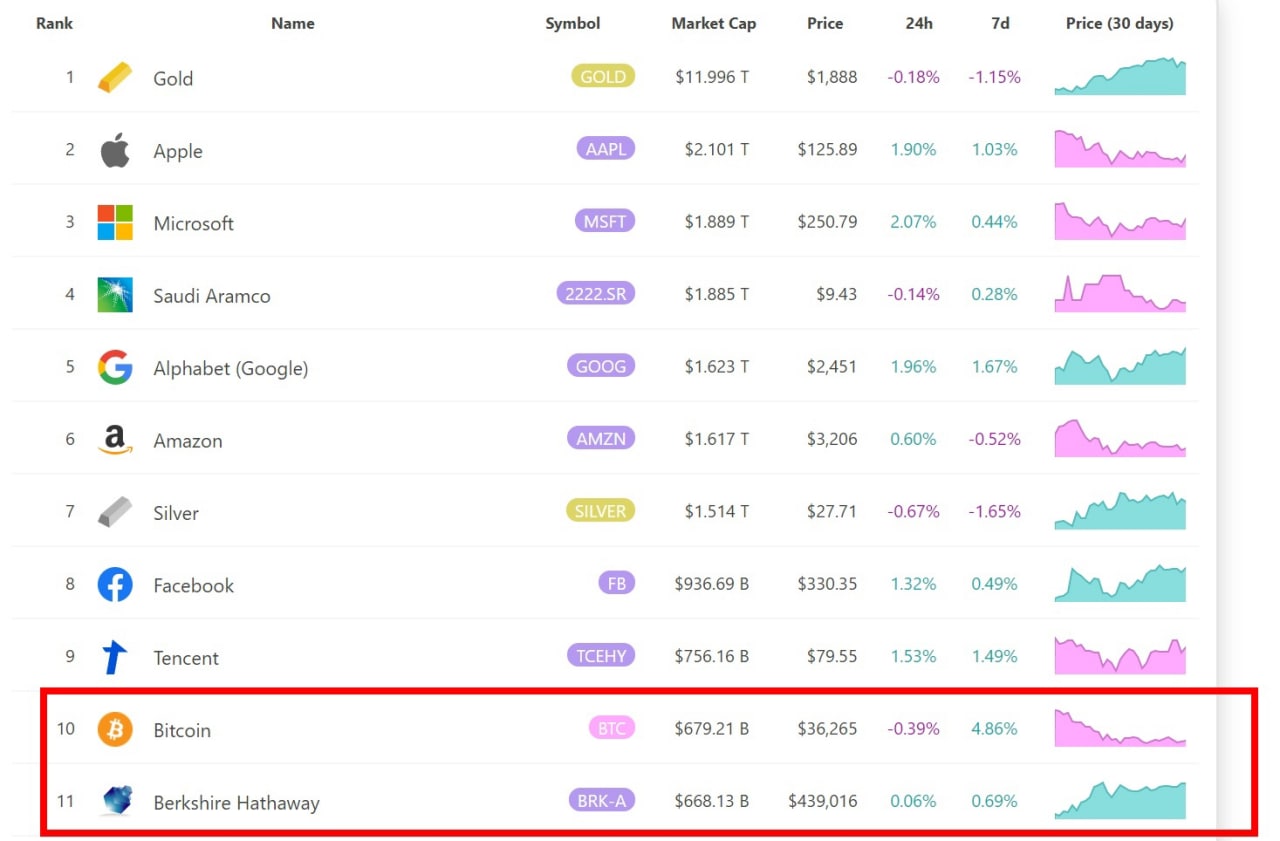
Task: Open Berkshire Hathaway's 30-day price chart
Action: tap(1120, 800)
